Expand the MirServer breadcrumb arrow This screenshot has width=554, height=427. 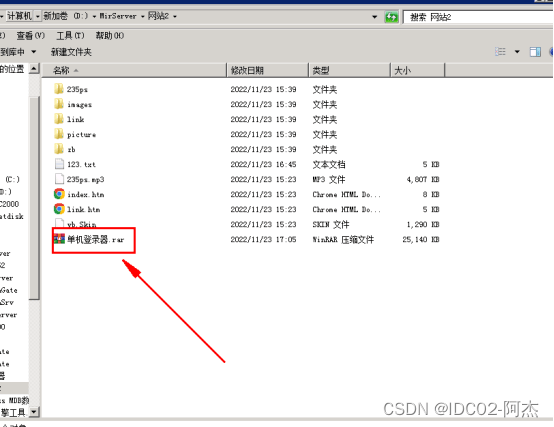pyautogui.click(x=142, y=17)
